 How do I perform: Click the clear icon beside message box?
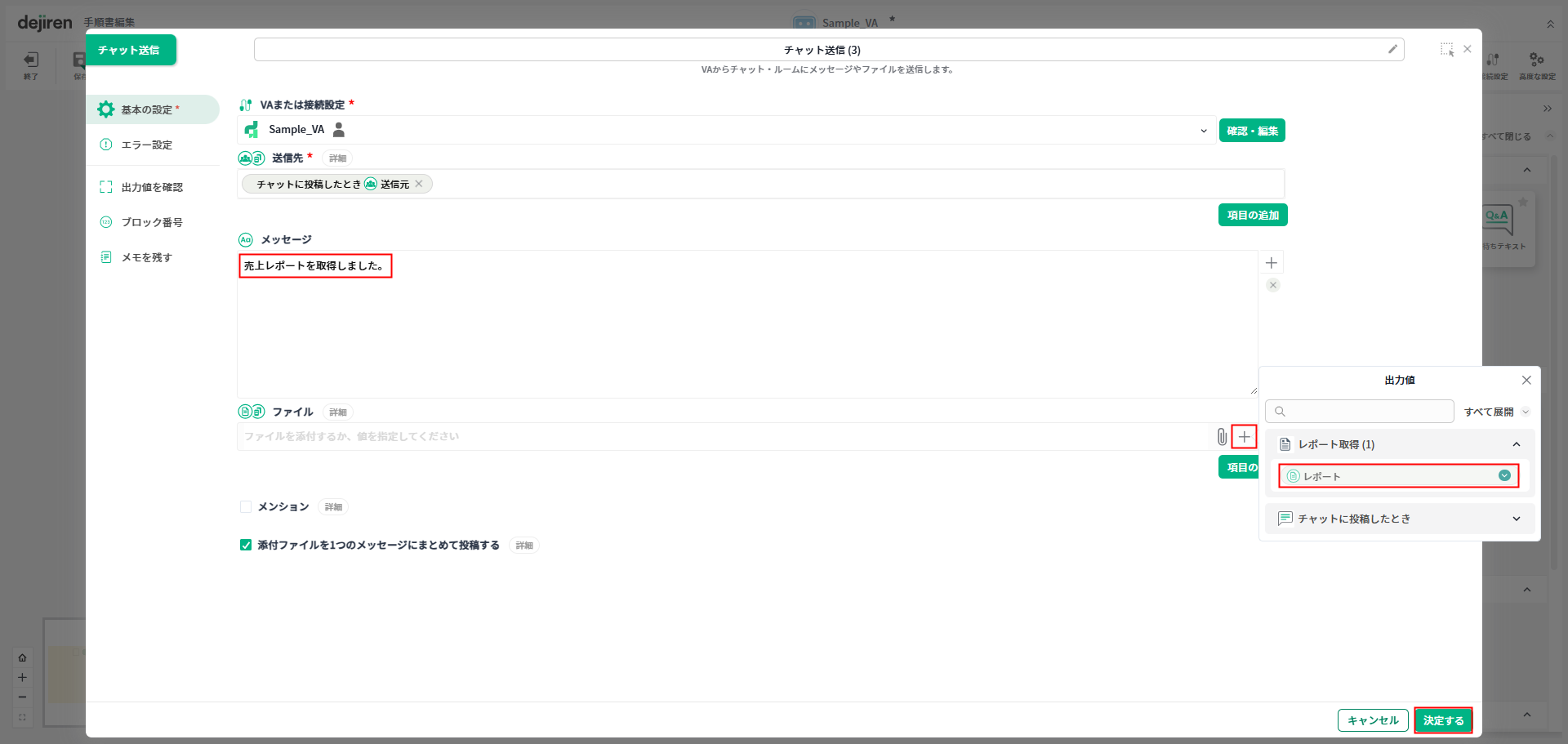pyautogui.click(x=1272, y=285)
